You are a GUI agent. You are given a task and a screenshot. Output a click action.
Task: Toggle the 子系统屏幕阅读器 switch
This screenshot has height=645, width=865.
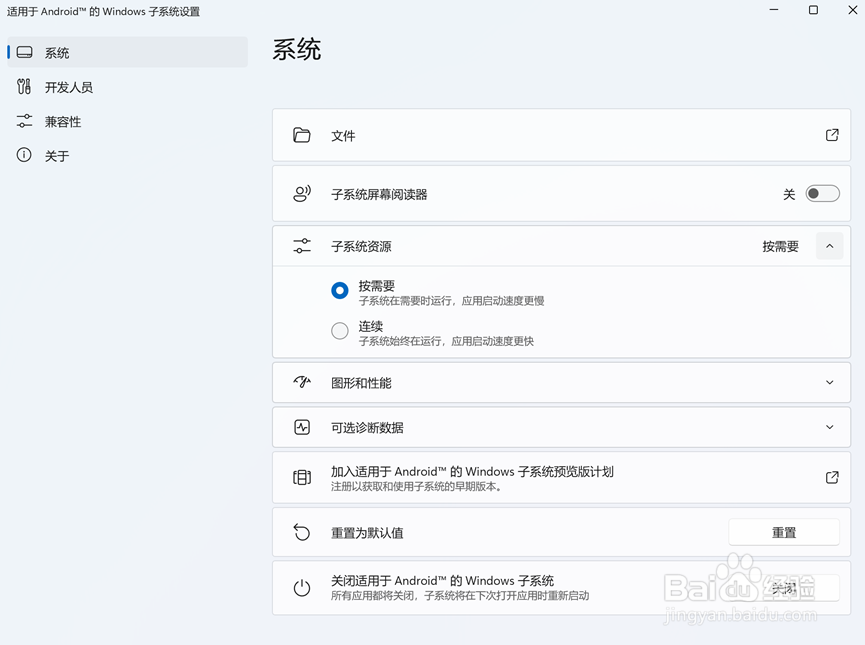coord(822,194)
